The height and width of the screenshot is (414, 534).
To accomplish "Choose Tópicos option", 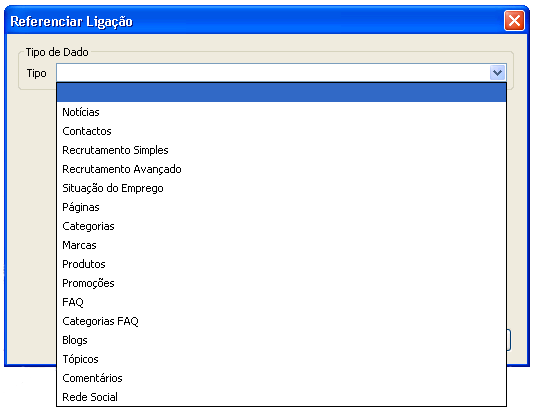I will pyautogui.click(x=281, y=359).
